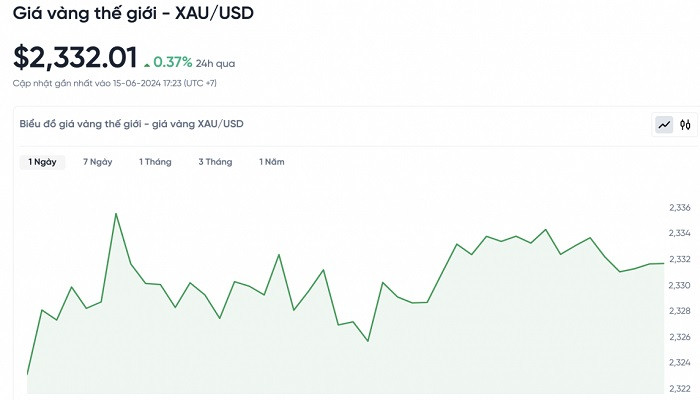Select the 7 Ngày time range
700x400 pixels.
[98, 162]
